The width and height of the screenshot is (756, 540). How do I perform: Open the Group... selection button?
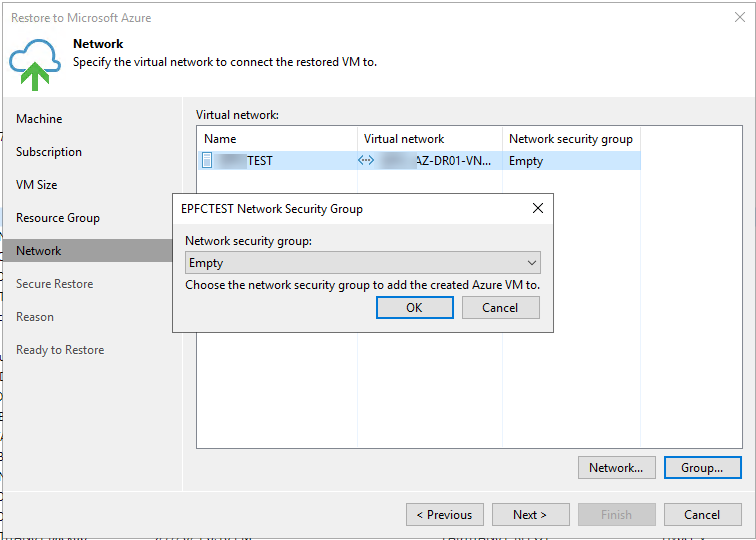pos(702,468)
